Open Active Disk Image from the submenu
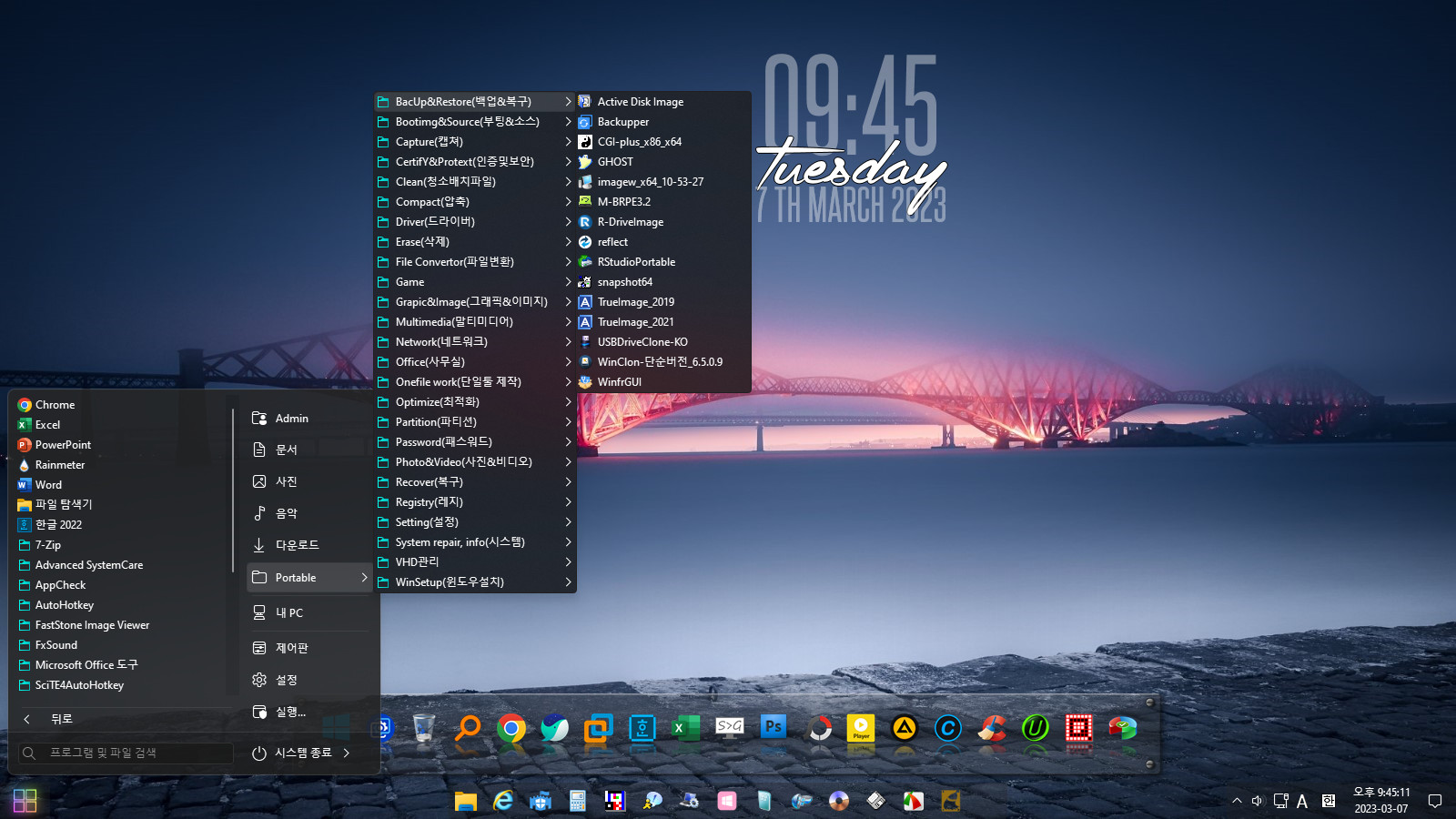The height and width of the screenshot is (819, 1456). (x=662, y=102)
